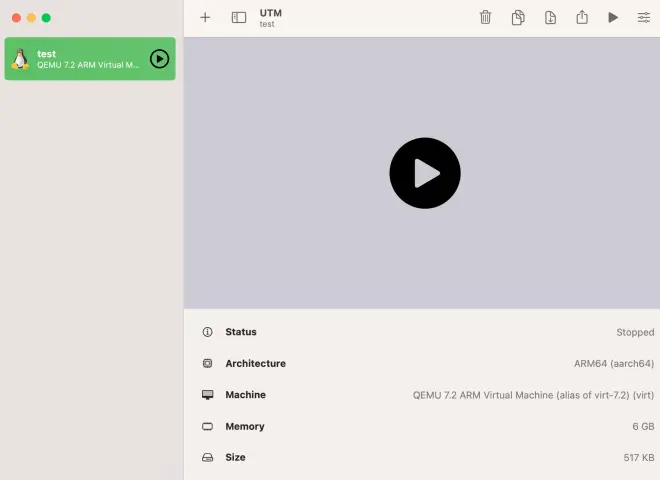The image size is (660, 480).
Task: Click the Status info icon
Action: (208, 332)
